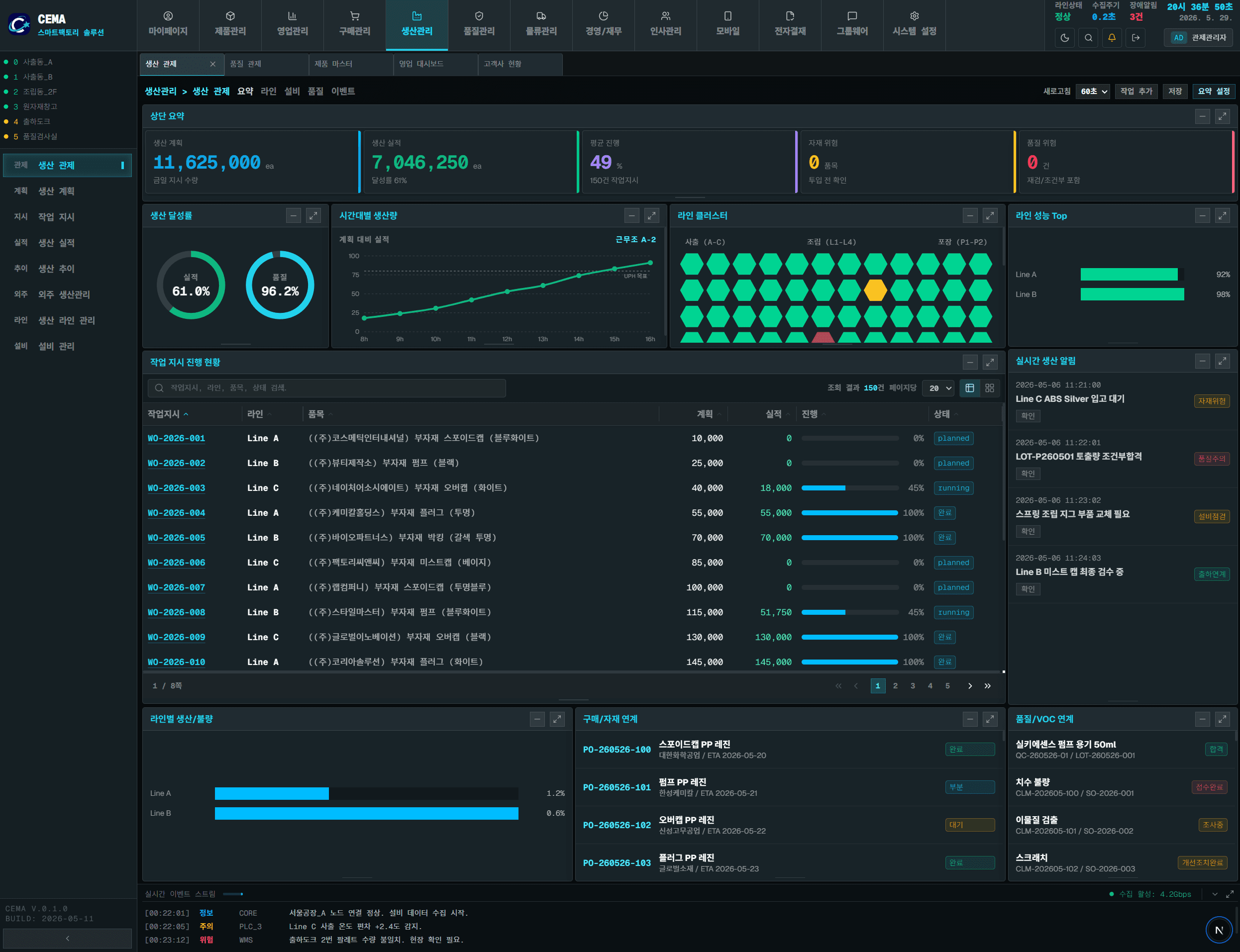1240x952 pixels.
Task: Expand the 라인 클러스터 panel fullscreen
Action: coord(990,215)
